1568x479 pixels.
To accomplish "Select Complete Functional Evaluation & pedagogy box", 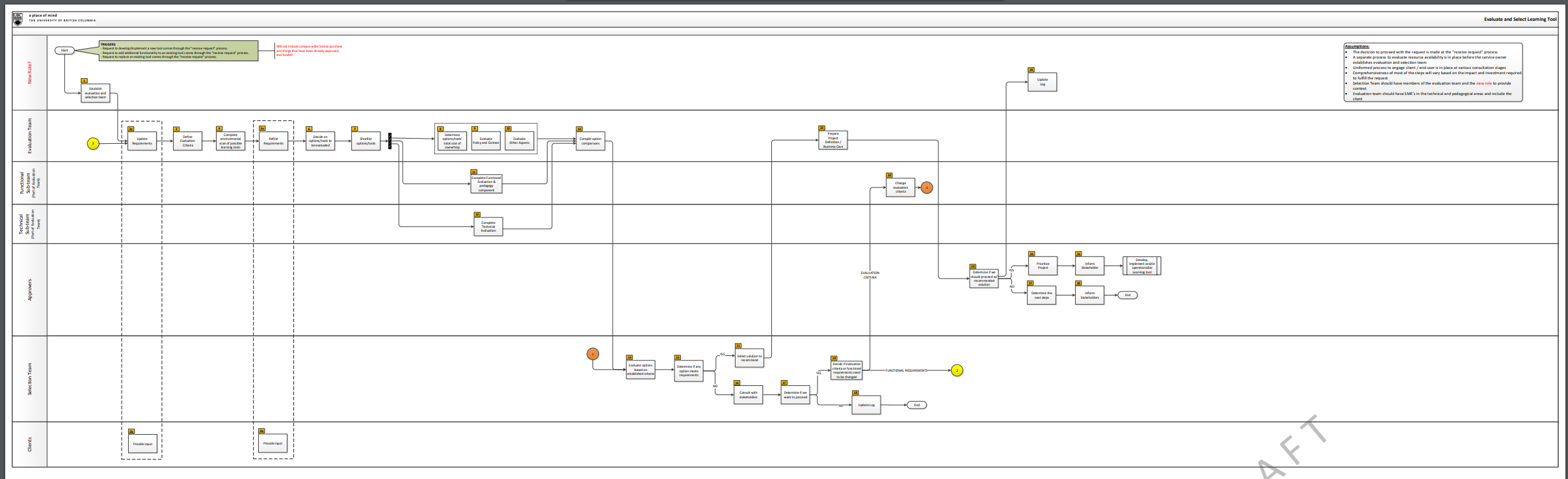I will [486, 184].
